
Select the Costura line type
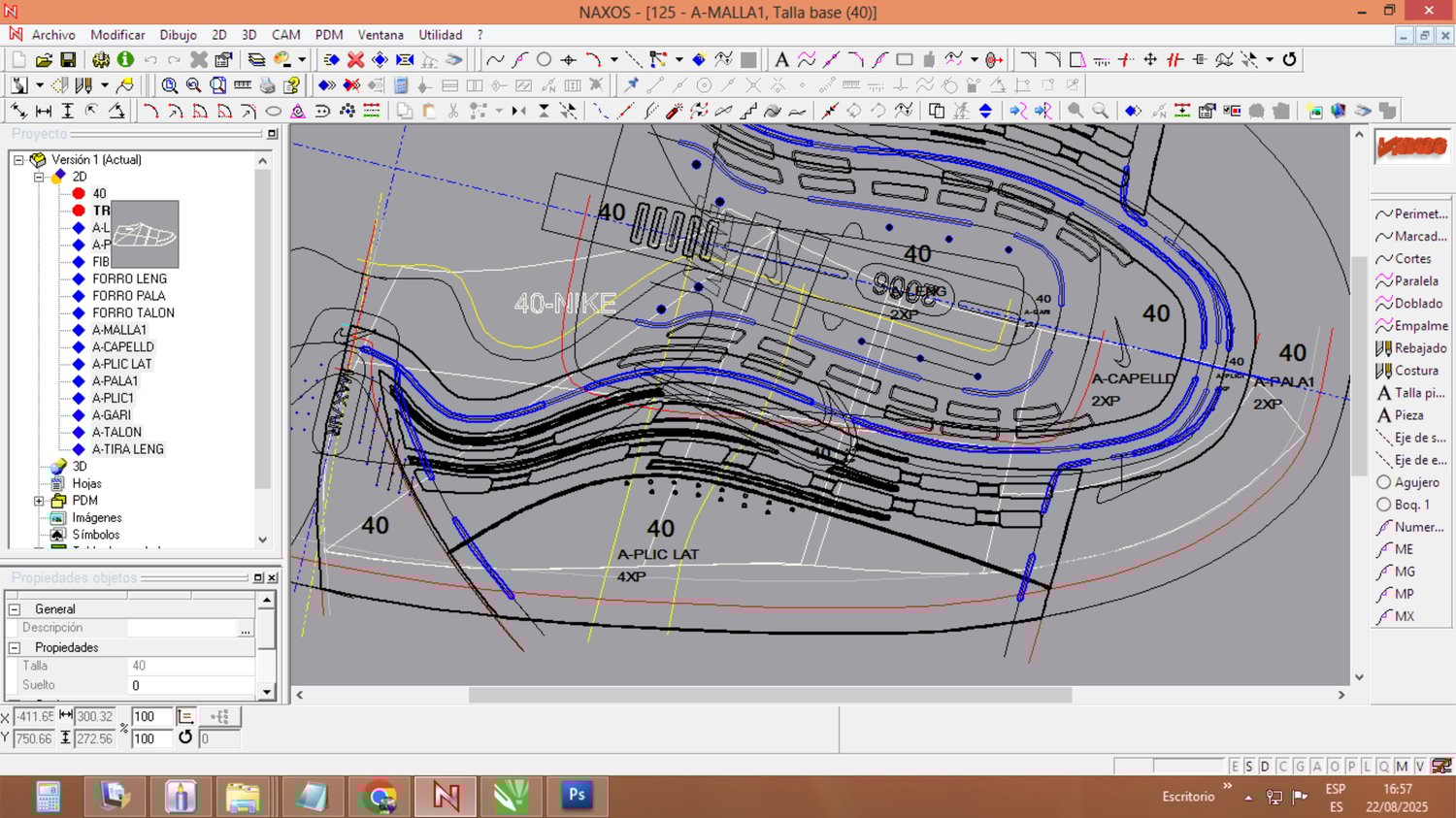[x=1415, y=371]
